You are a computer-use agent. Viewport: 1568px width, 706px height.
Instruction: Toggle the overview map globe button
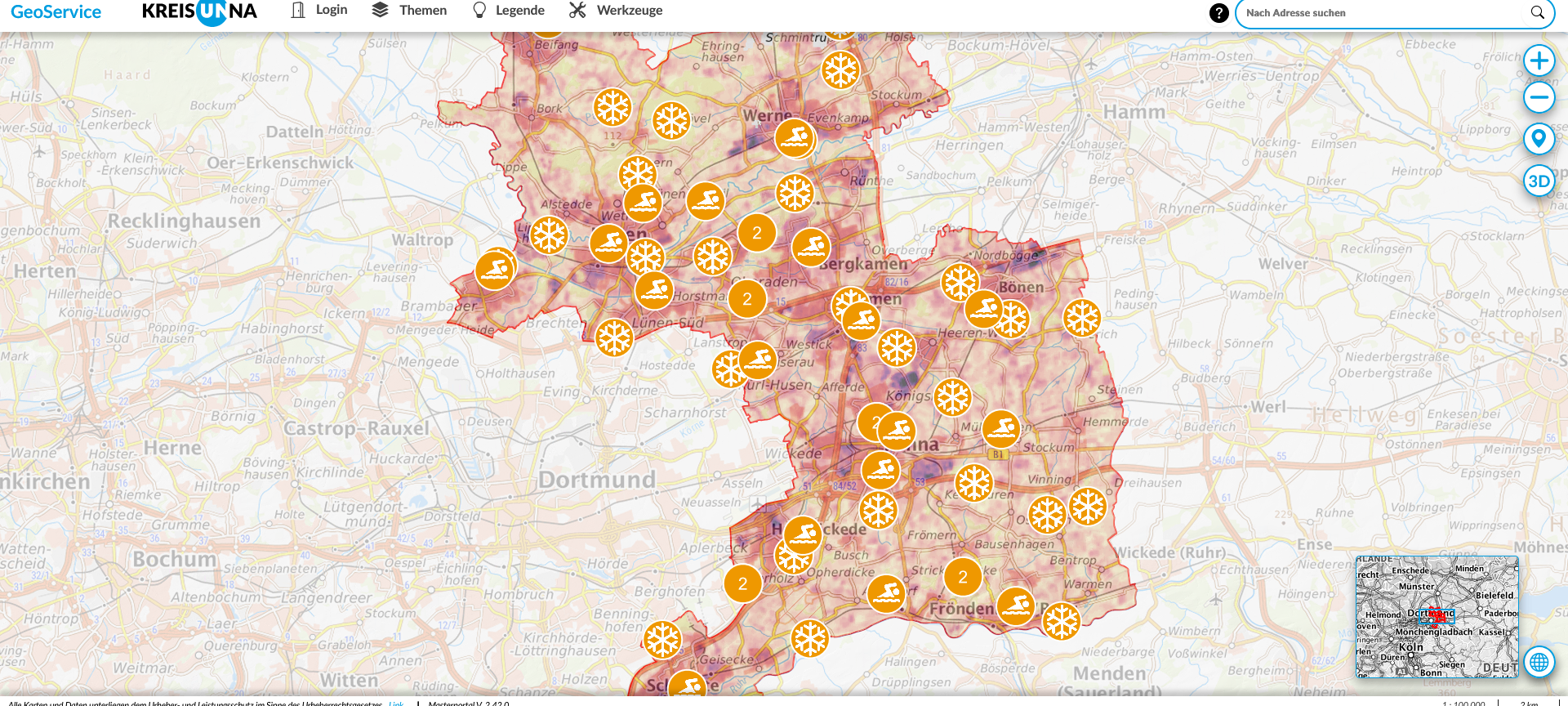(1539, 662)
